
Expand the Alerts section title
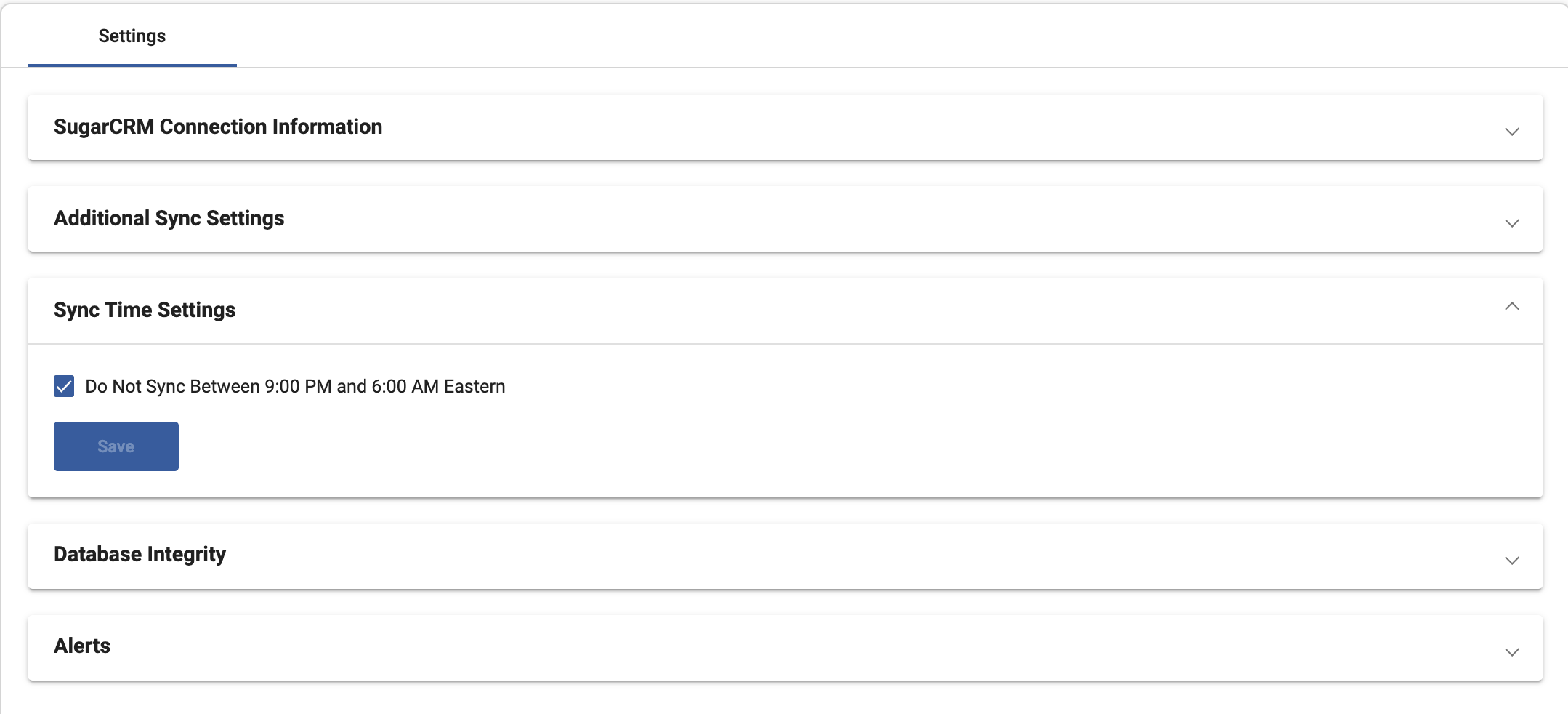pos(82,646)
